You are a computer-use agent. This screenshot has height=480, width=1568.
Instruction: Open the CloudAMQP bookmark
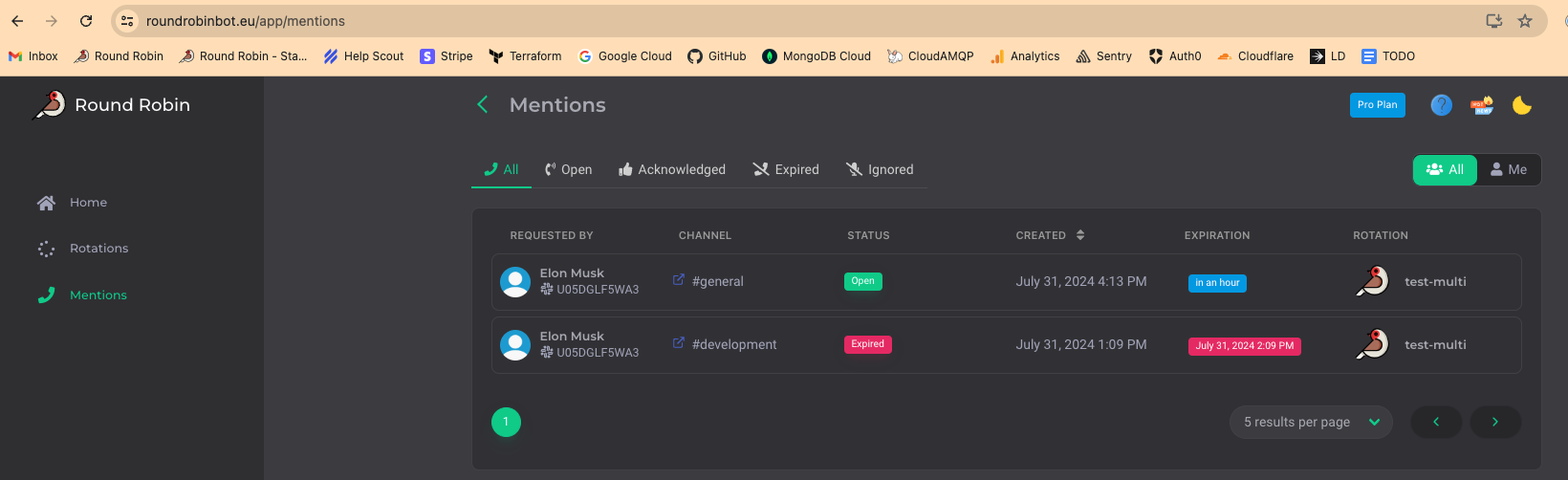tap(930, 56)
